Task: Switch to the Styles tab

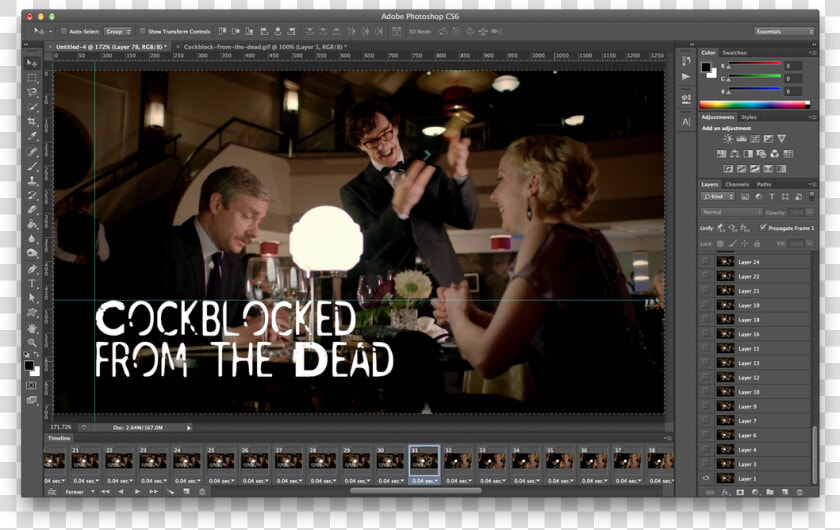Action: (x=748, y=117)
